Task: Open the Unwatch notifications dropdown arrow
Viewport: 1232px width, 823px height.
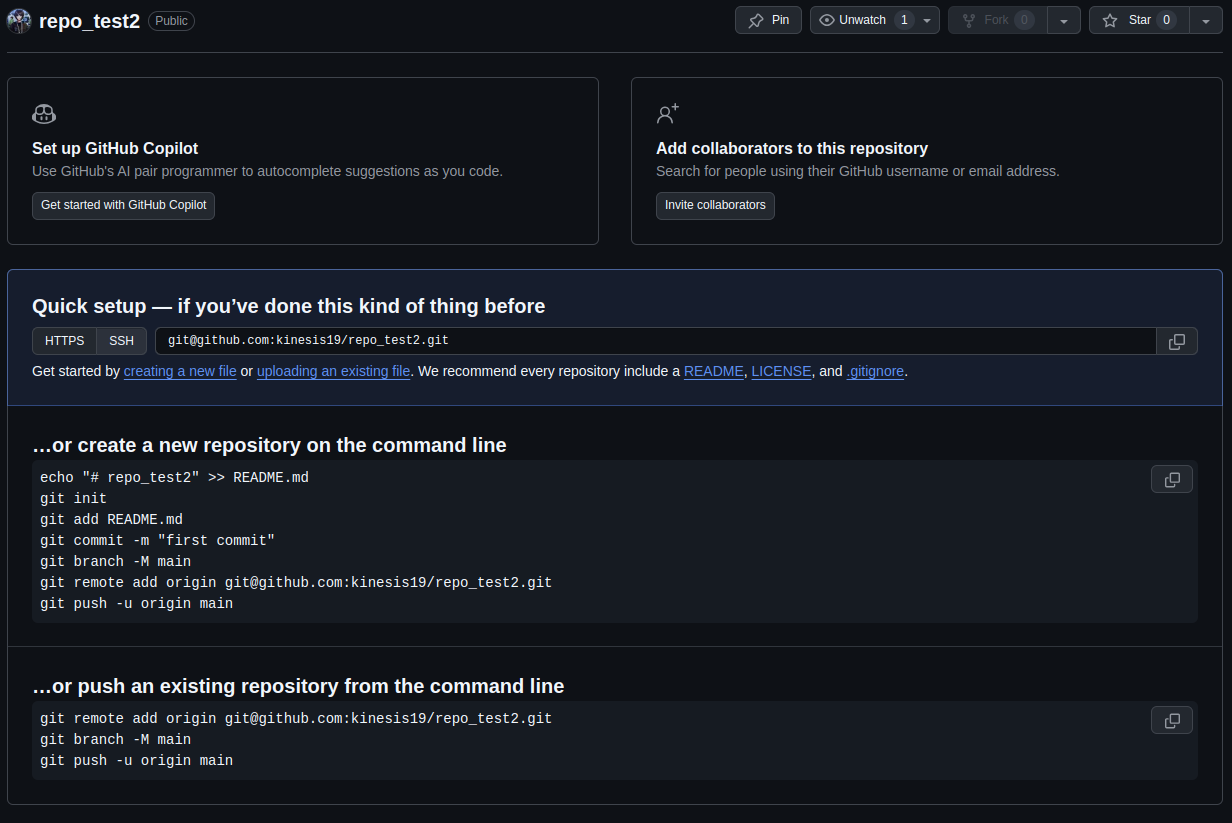Action: click(x=928, y=20)
